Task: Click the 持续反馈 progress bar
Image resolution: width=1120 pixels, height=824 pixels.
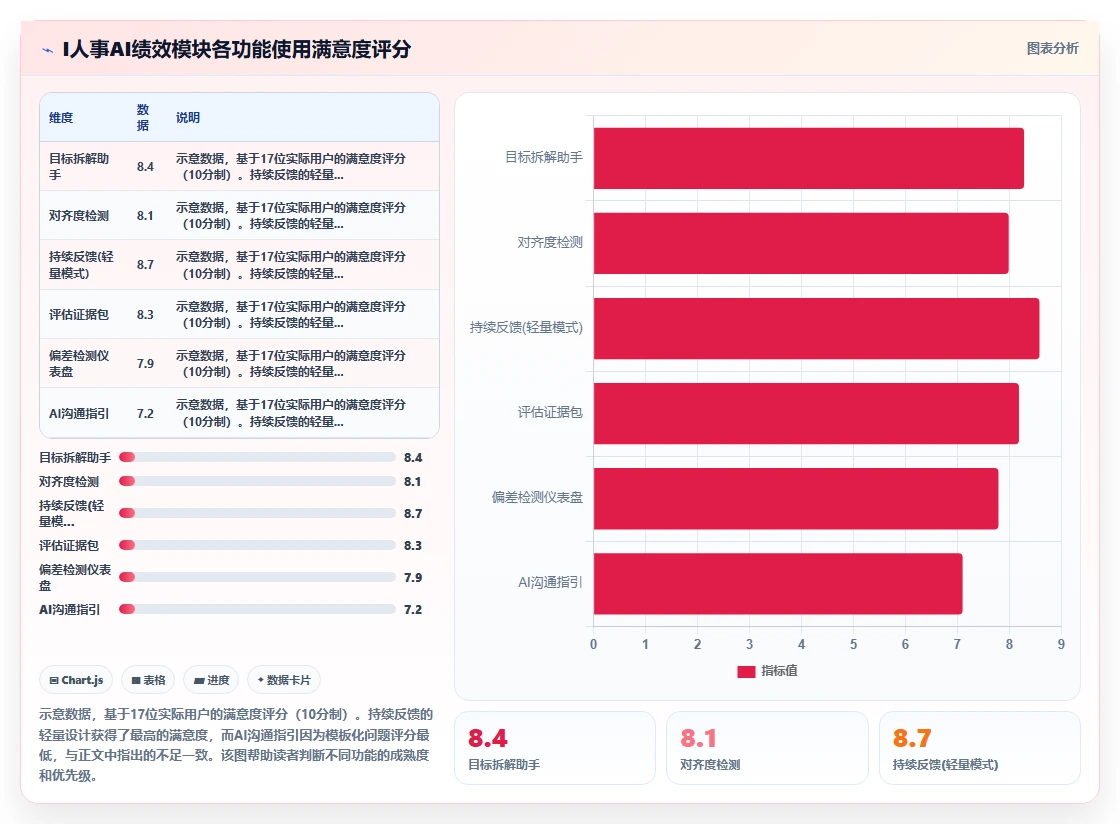Action: (x=257, y=513)
